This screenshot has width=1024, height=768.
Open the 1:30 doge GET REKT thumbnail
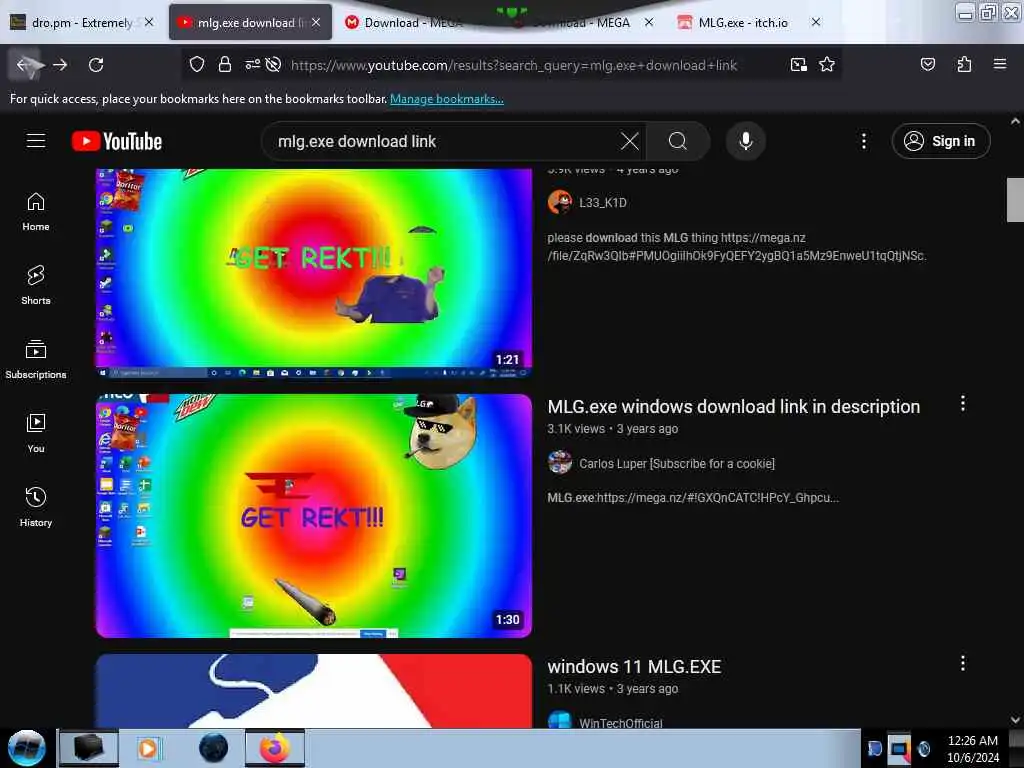313,515
